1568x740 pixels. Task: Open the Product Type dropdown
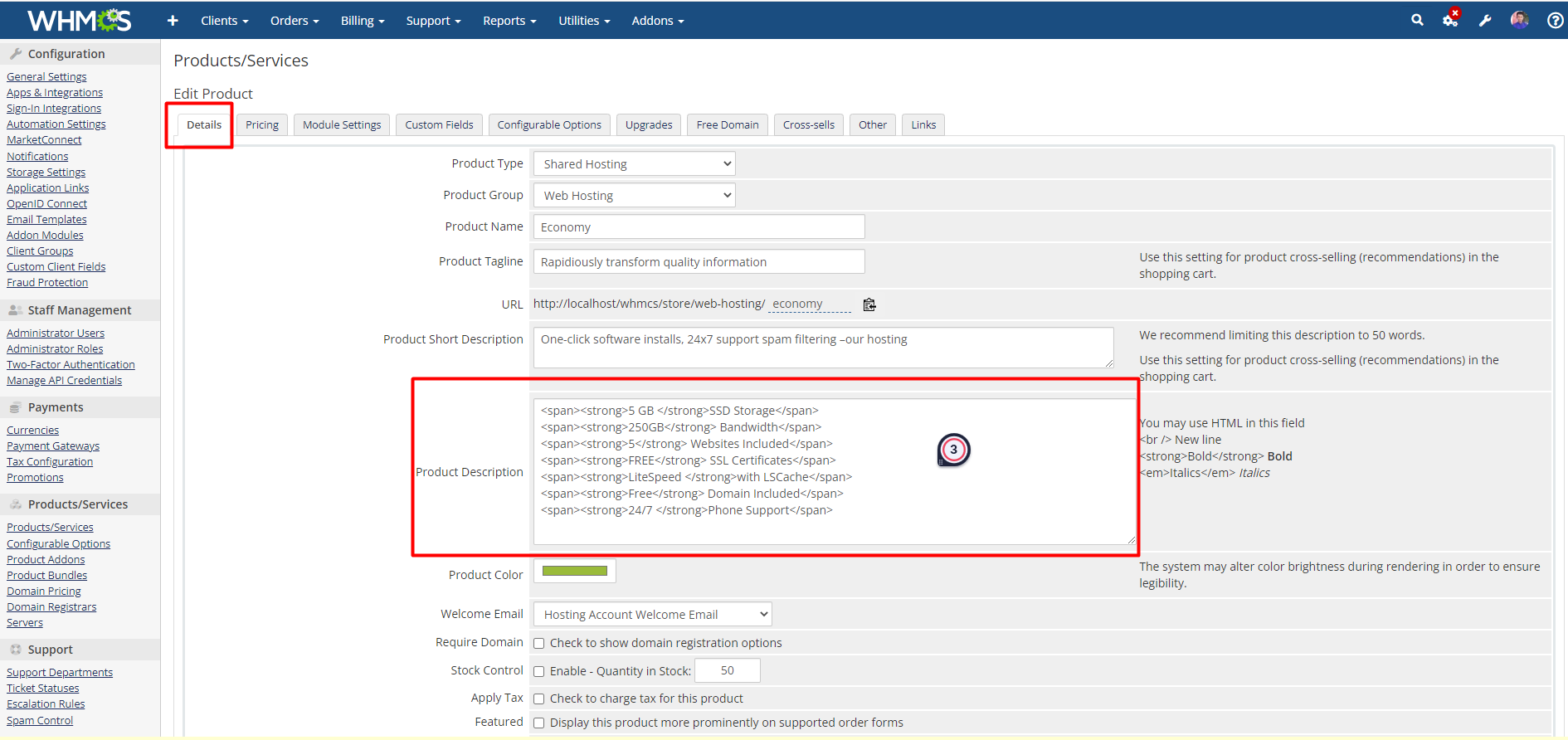[x=634, y=164]
